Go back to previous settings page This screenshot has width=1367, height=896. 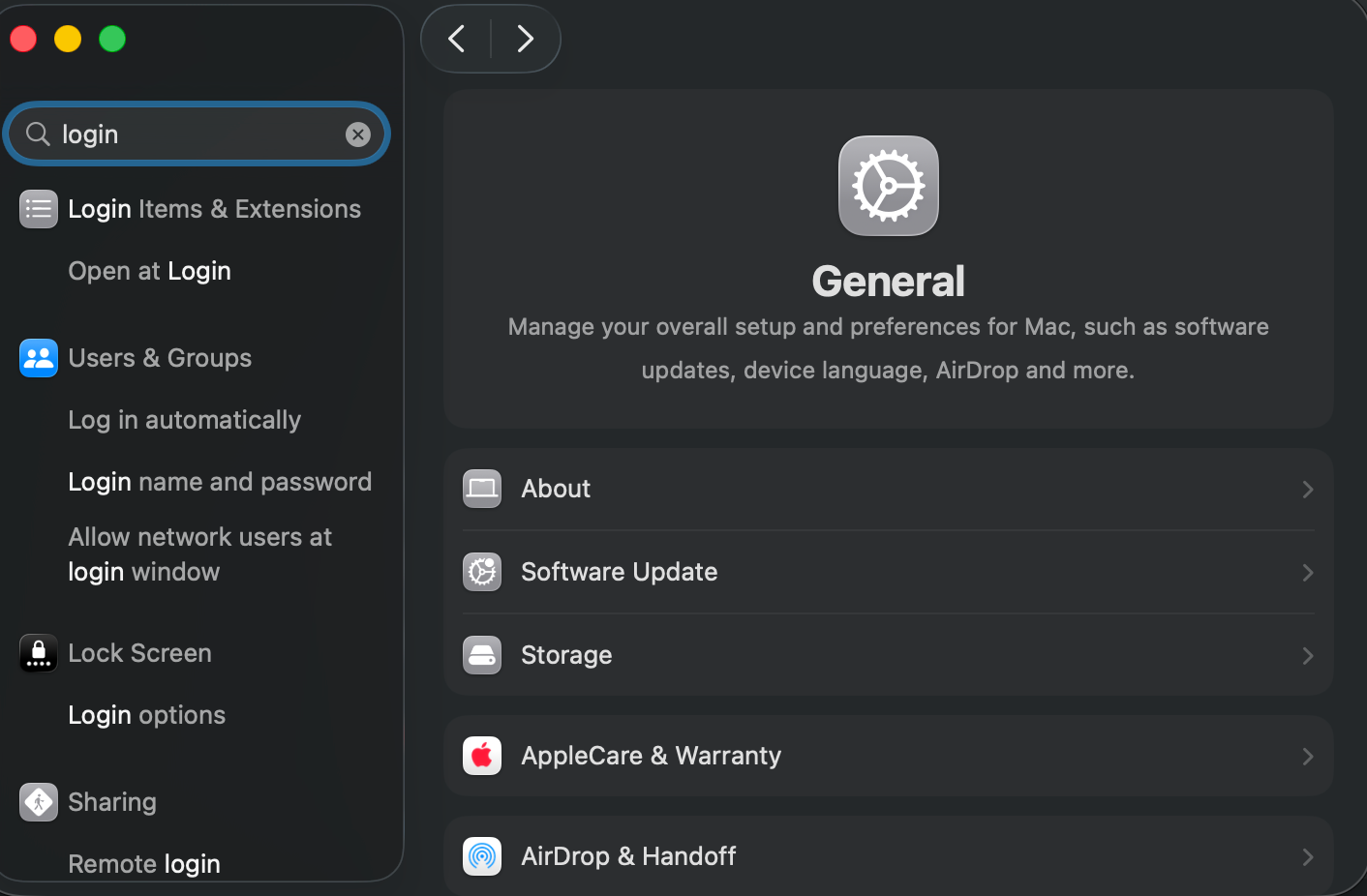coord(457,39)
